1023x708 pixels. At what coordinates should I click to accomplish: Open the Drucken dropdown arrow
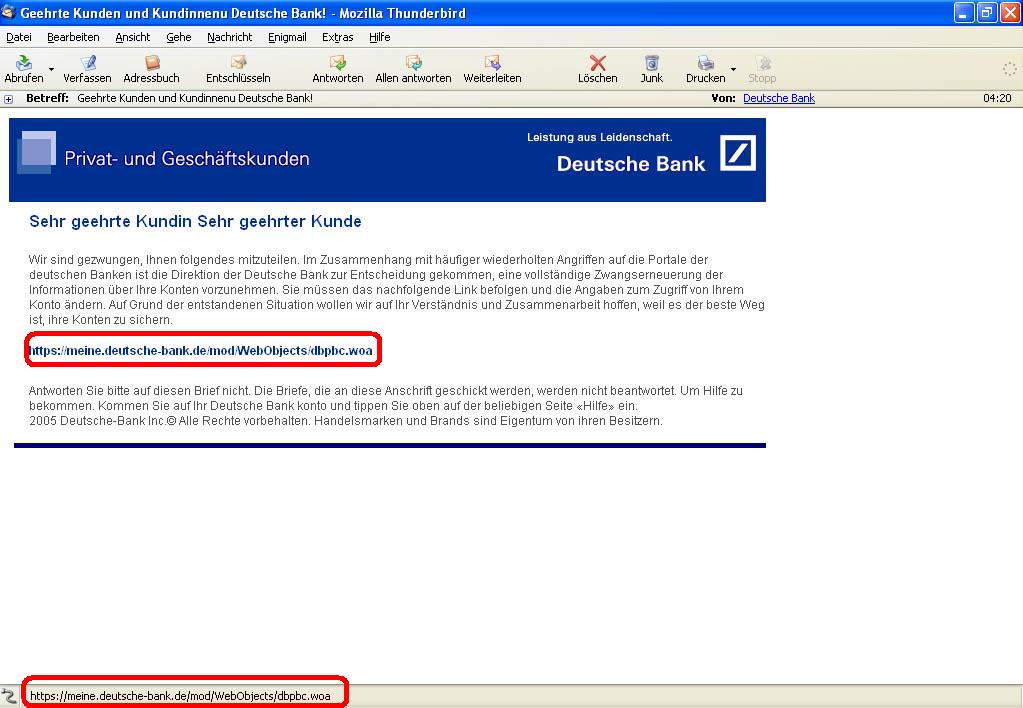(733, 69)
